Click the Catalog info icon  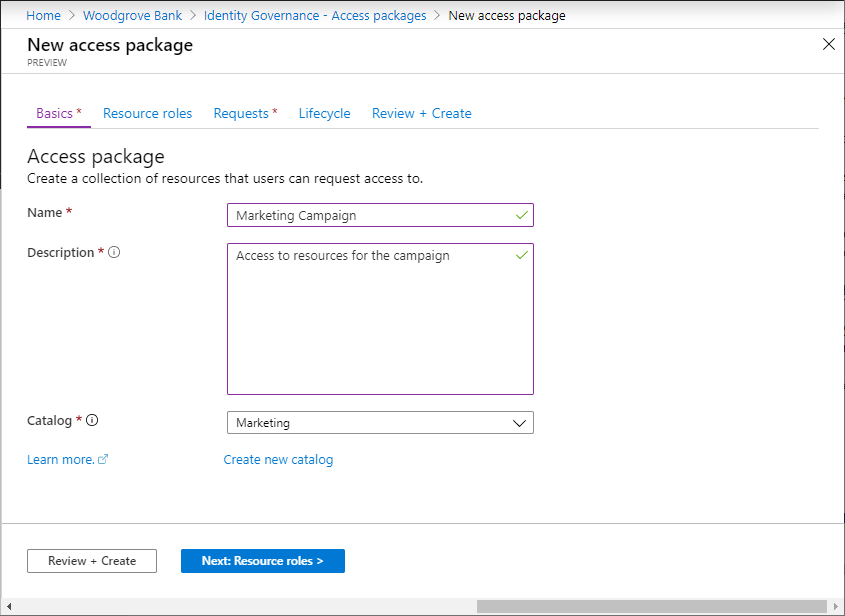coord(92,421)
